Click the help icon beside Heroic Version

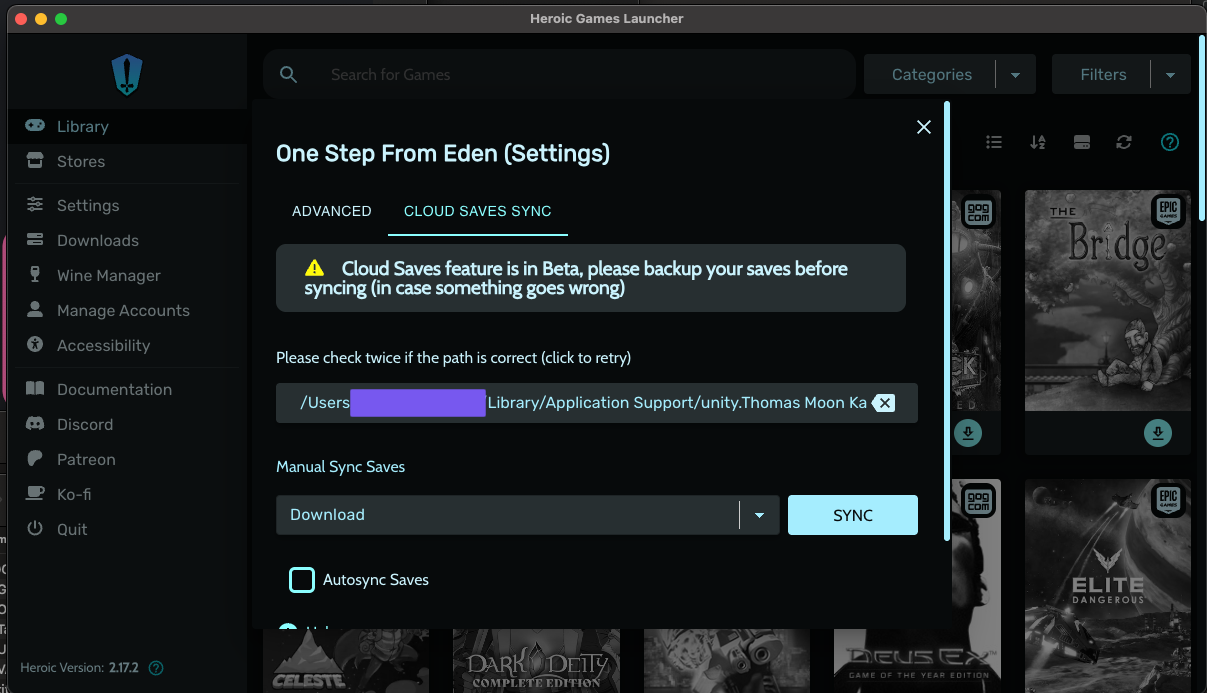point(156,668)
